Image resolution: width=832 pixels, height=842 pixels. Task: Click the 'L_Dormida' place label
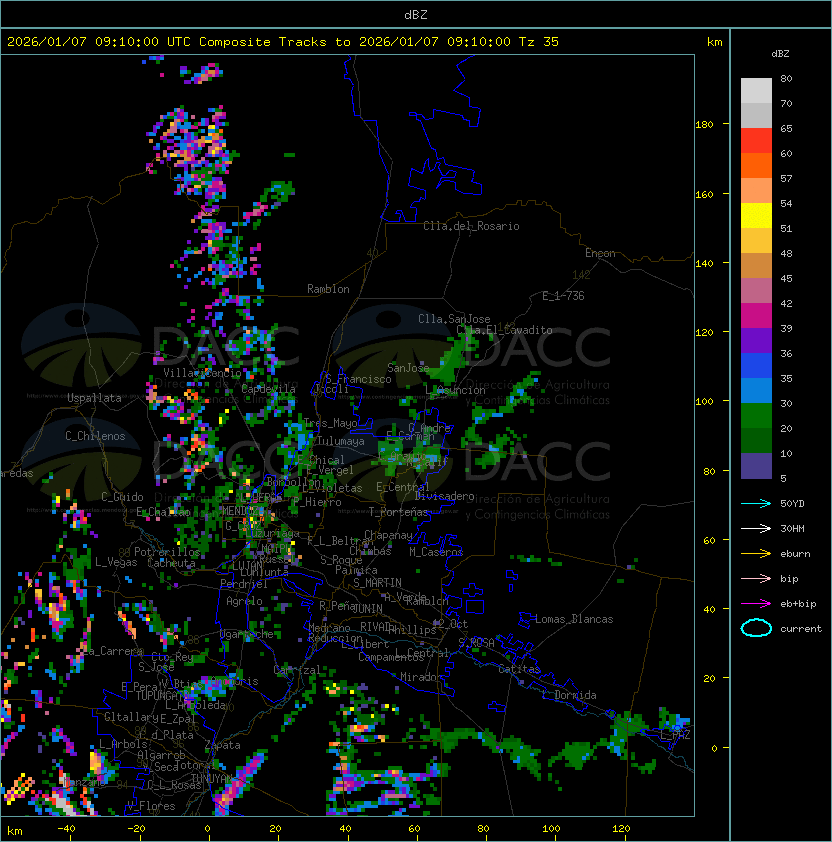(569, 695)
